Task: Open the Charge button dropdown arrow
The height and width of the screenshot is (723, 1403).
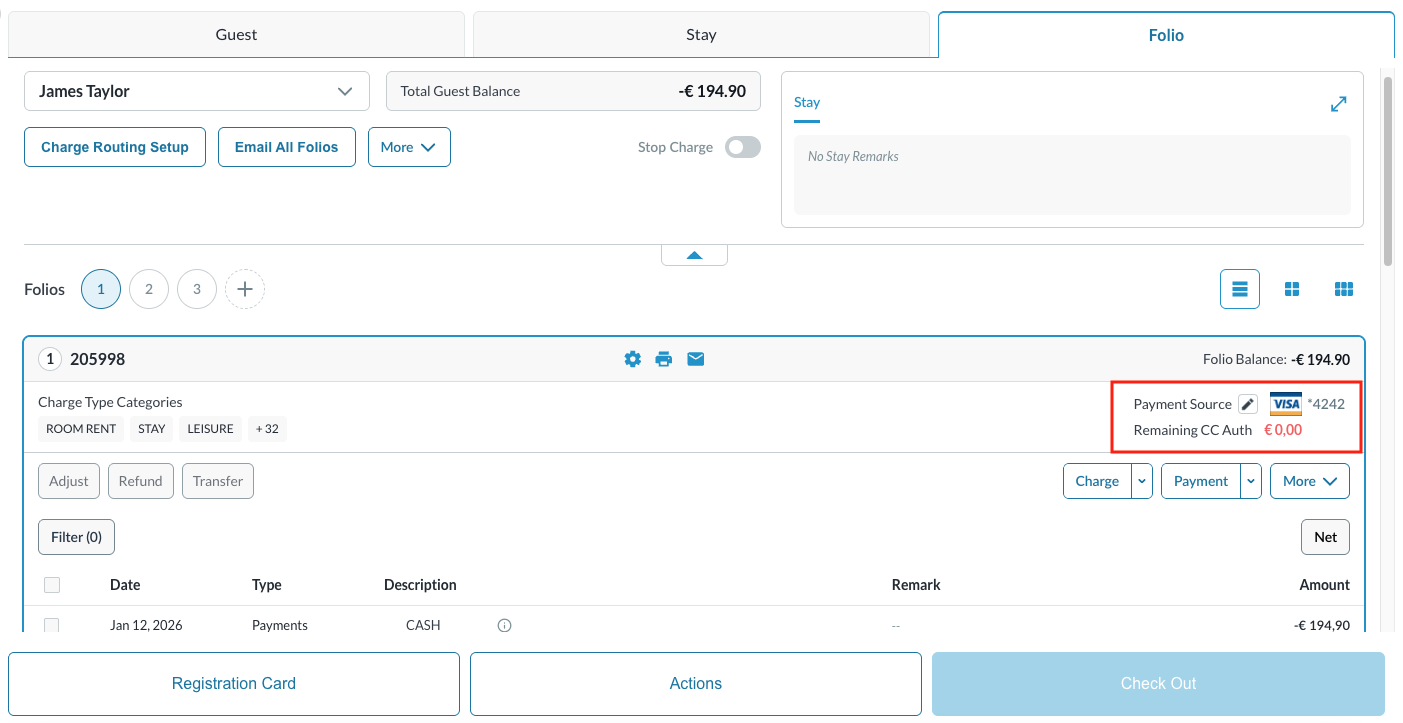Action: pos(1142,481)
